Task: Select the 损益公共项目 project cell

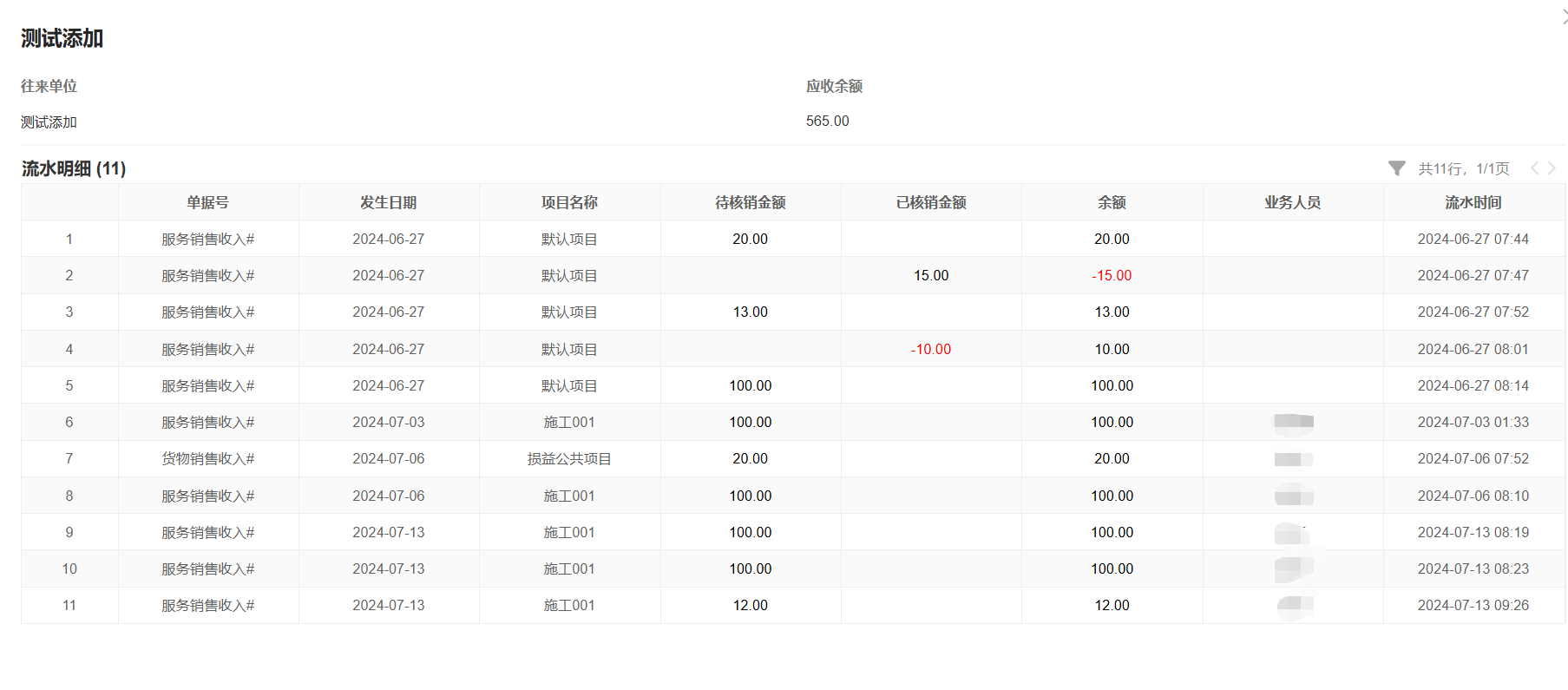Action: pos(569,458)
